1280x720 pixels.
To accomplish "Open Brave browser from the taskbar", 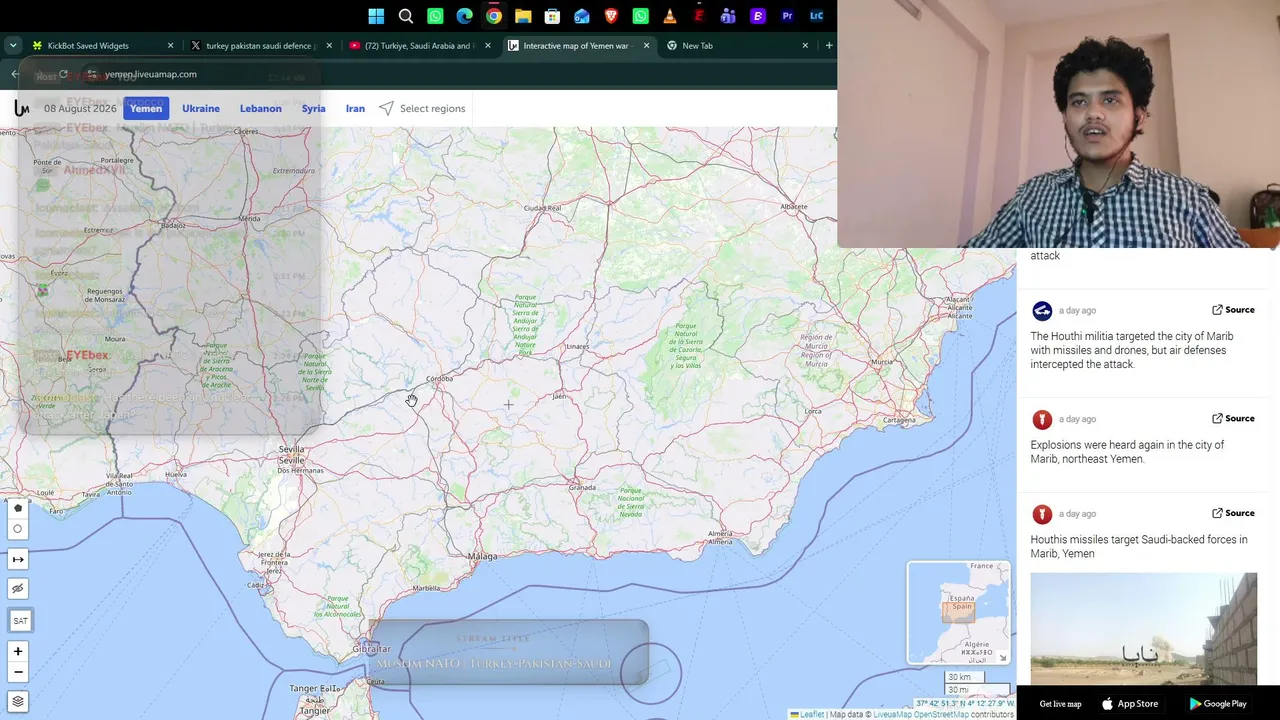I will pos(611,16).
